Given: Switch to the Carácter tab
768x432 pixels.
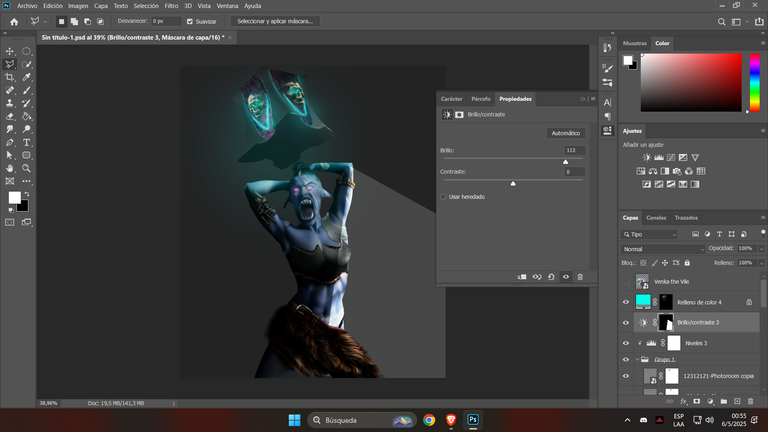Looking at the screenshot, I should [x=452, y=99].
